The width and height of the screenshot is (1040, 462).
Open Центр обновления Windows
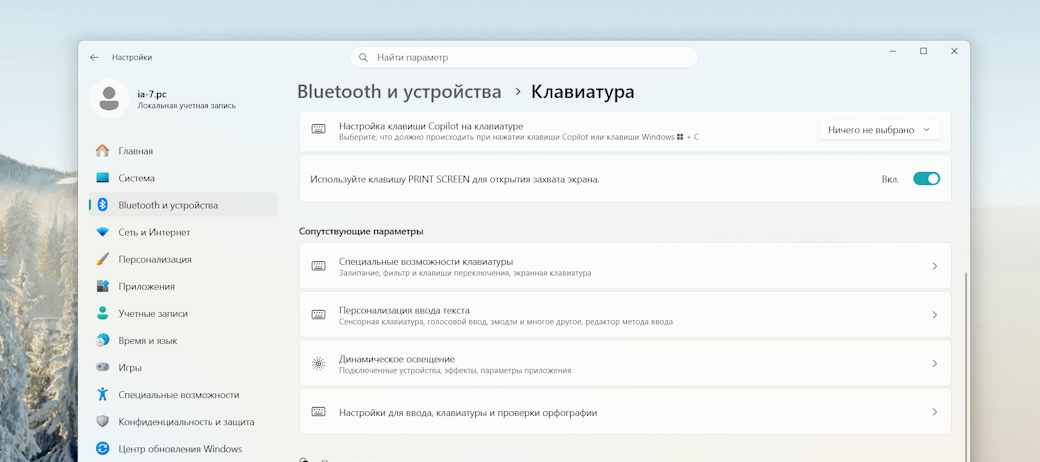pos(183,449)
